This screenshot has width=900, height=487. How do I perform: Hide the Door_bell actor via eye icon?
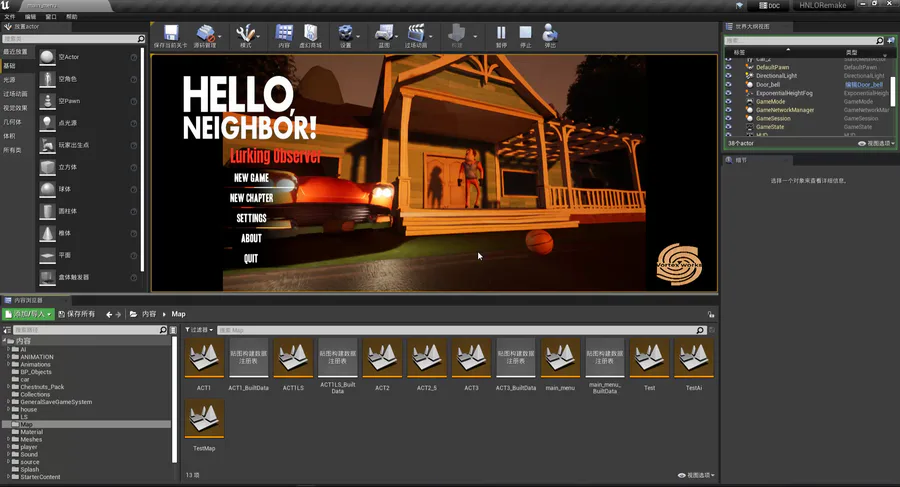[728, 84]
